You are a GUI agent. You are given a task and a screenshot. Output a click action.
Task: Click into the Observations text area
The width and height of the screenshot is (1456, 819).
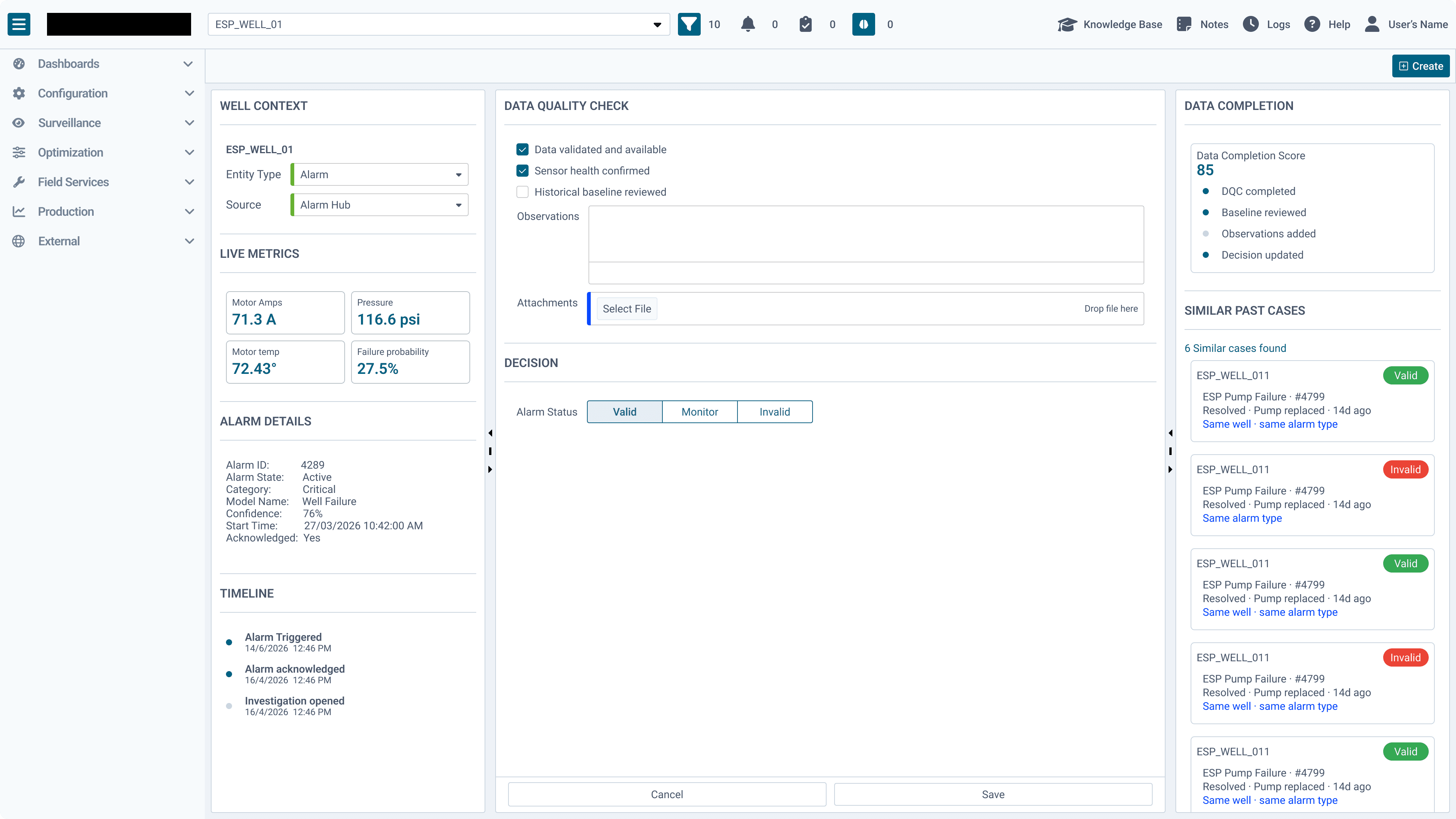pyautogui.click(x=865, y=234)
